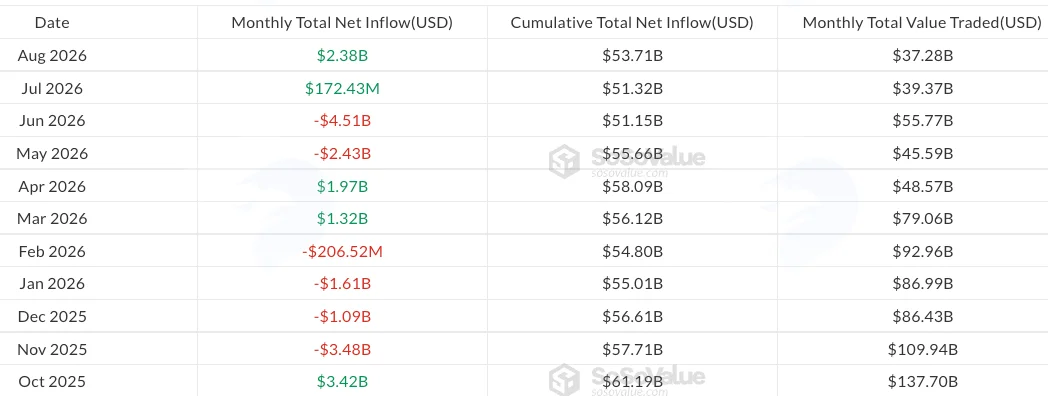Select the Oct 2025 $3.42B inflow
The height and width of the screenshot is (396, 1048).
pyautogui.click(x=342, y=382)
